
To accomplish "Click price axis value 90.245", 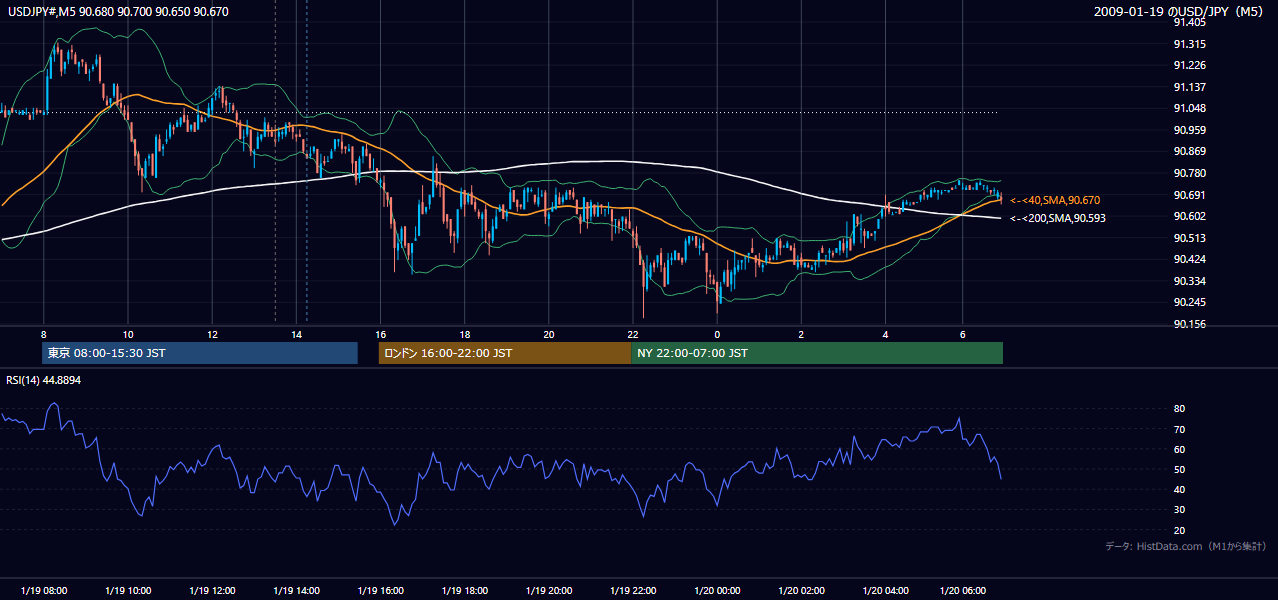I will 1189,302.
